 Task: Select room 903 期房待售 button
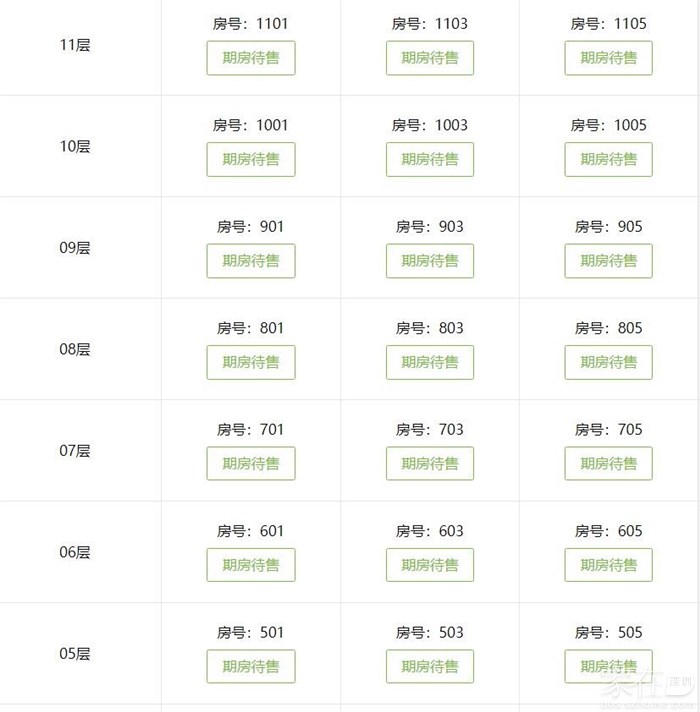[x=430, y=261]
